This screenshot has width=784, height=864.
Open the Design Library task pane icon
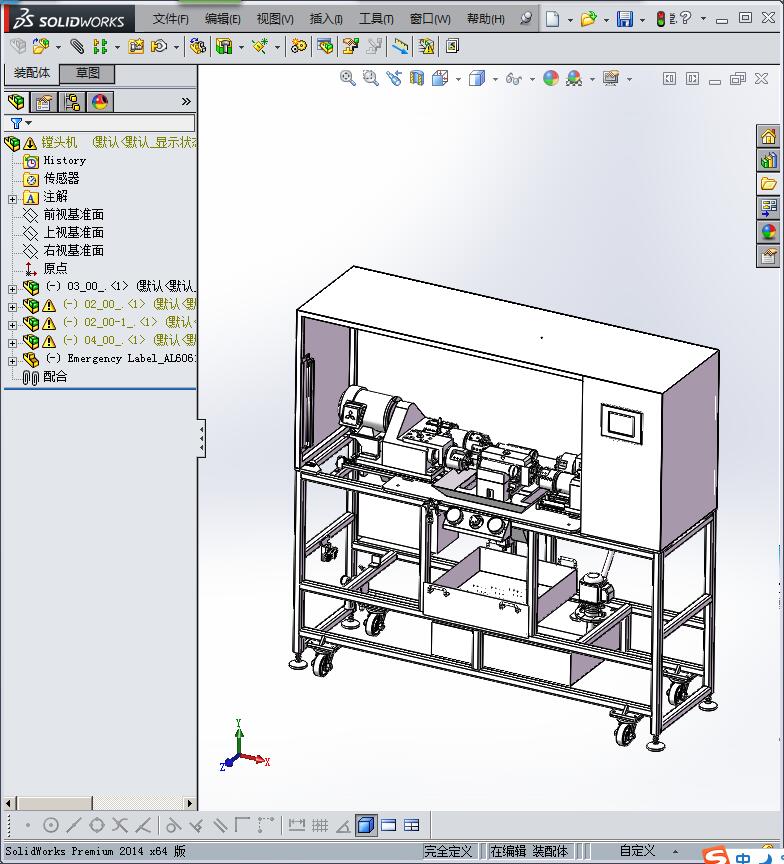(x=769, y=160)
